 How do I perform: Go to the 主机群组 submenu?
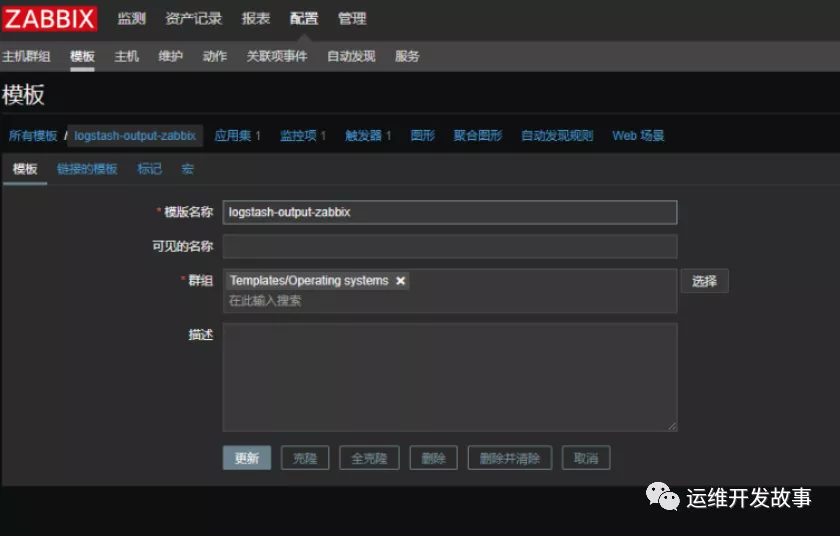26,56
